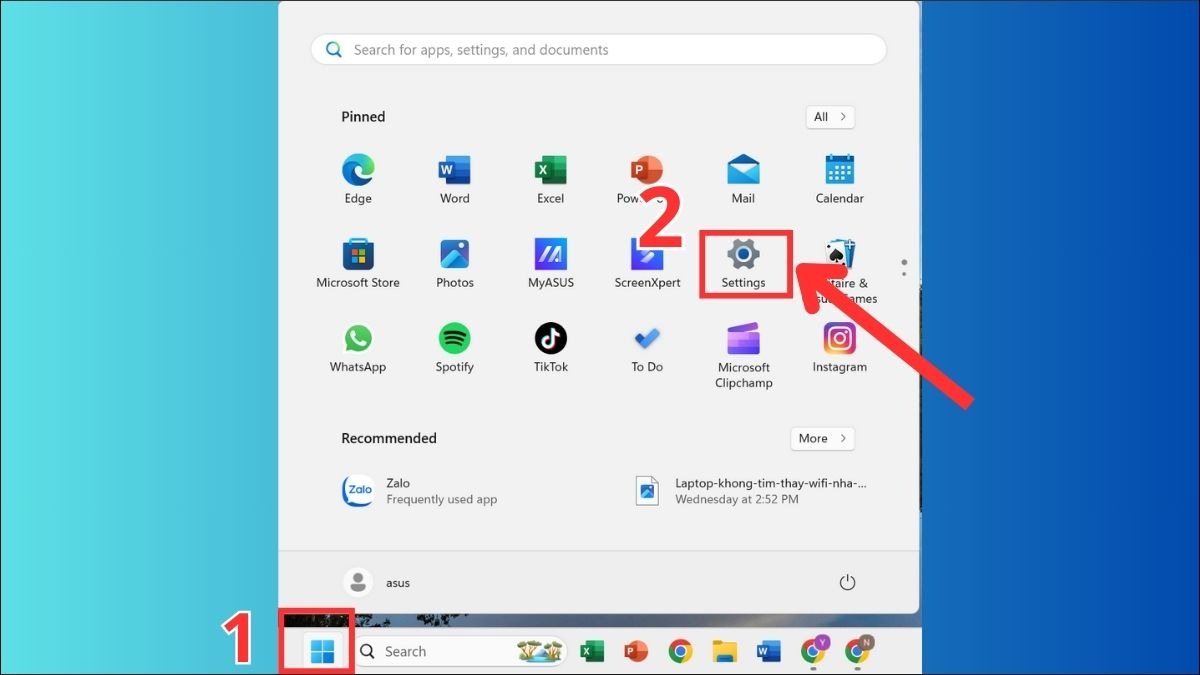Open Edge from pinned apps
Viewport: 1200px width, 675px height.
coord(358,180)
